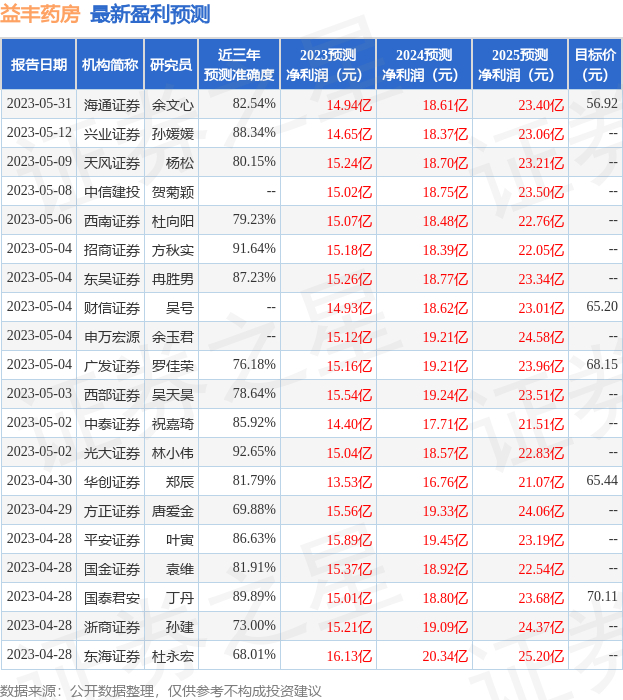Click researcher 余文心

click(173, 105)
